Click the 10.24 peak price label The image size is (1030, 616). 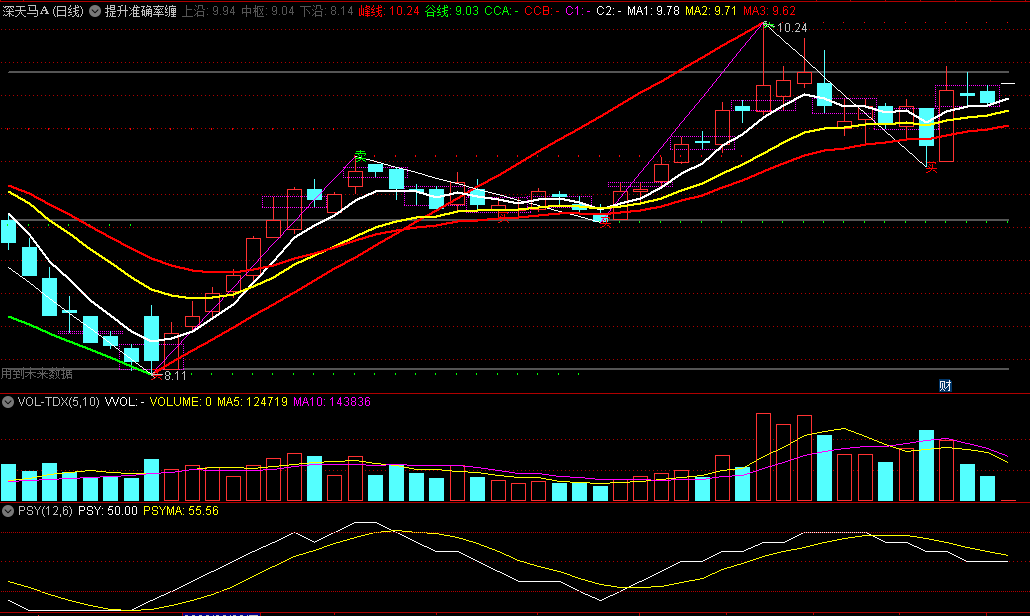[792, 28]
